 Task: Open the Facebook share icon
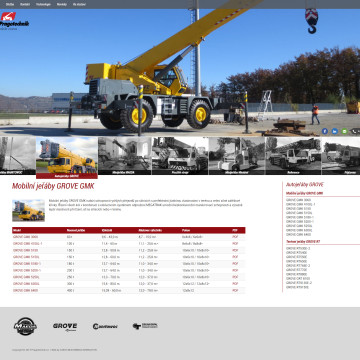pos(325,131)
